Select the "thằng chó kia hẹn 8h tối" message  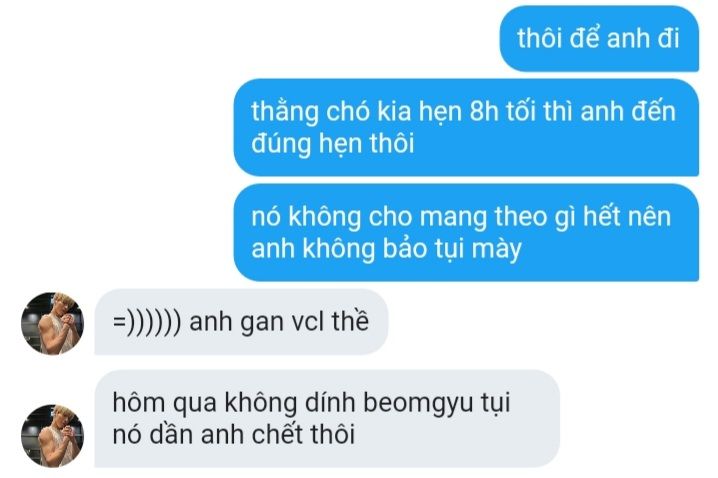[x=466, y=127]
